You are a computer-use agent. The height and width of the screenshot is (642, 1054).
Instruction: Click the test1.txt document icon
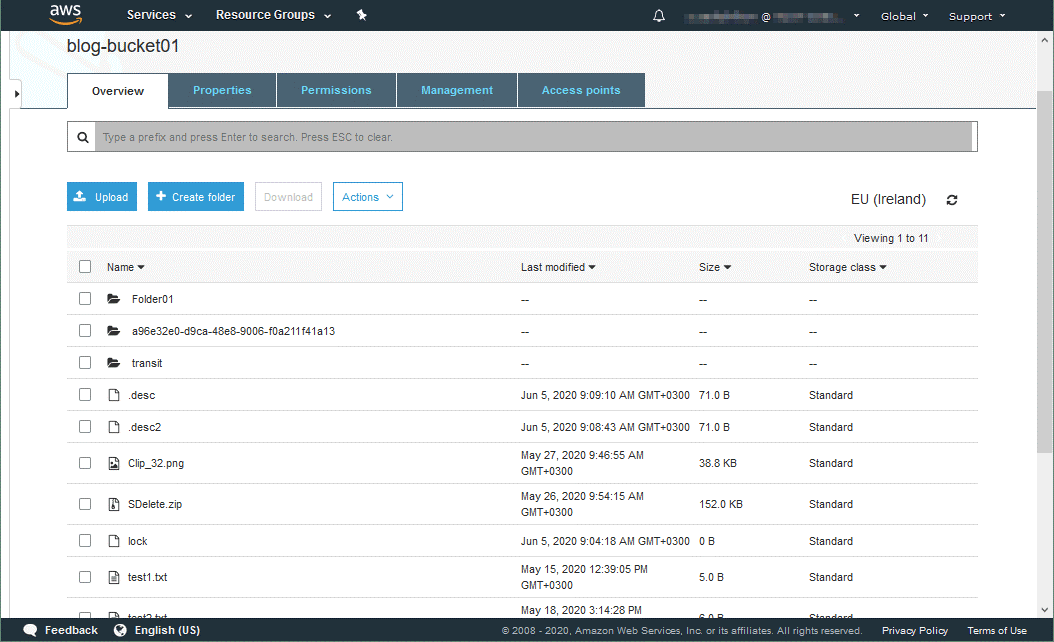coord(114,577)
